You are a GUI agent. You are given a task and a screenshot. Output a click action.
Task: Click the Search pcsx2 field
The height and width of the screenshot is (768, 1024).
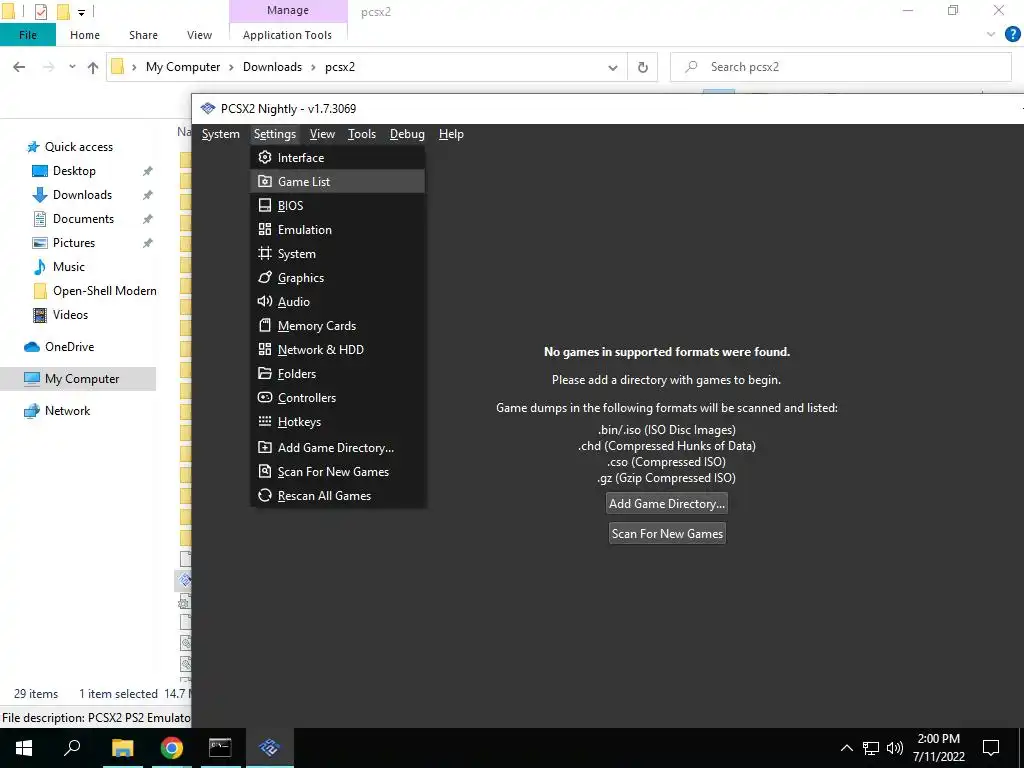click(x=840, y=67)
